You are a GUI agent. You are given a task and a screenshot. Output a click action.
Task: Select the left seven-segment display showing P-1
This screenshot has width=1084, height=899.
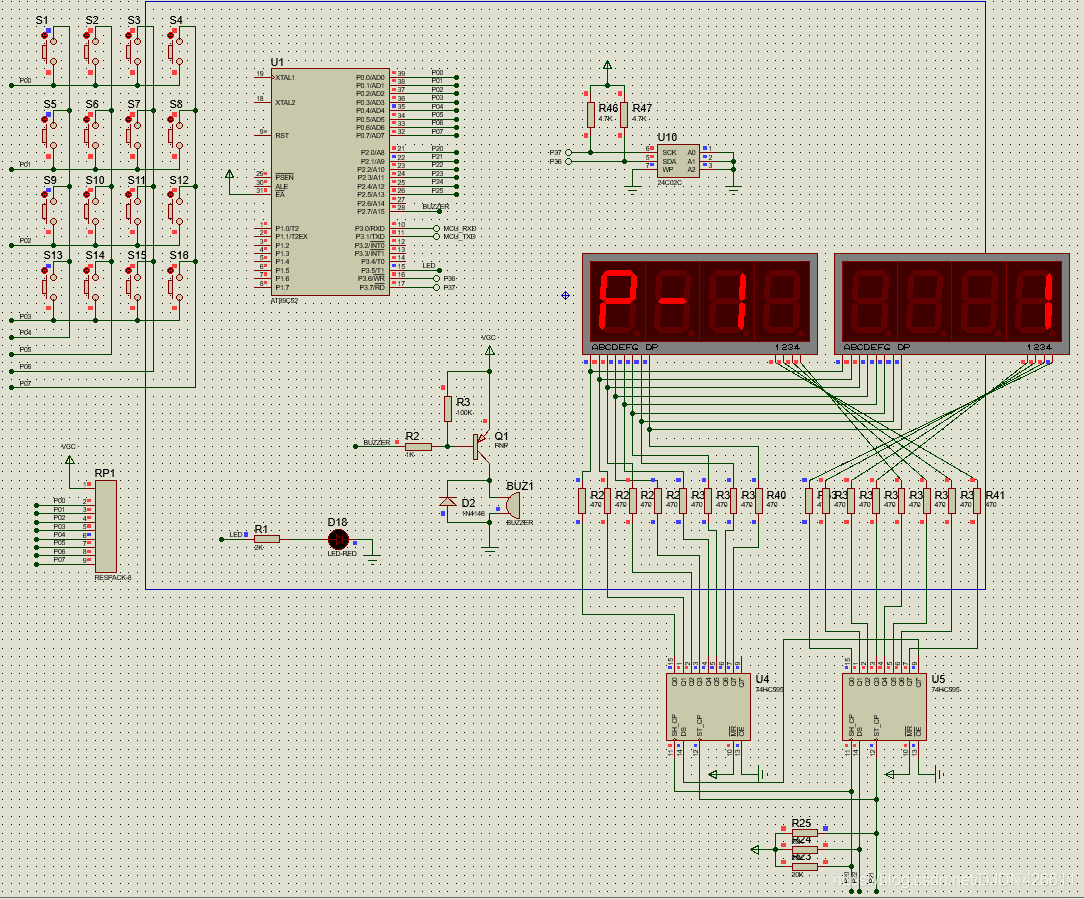(x=700, y=304)
